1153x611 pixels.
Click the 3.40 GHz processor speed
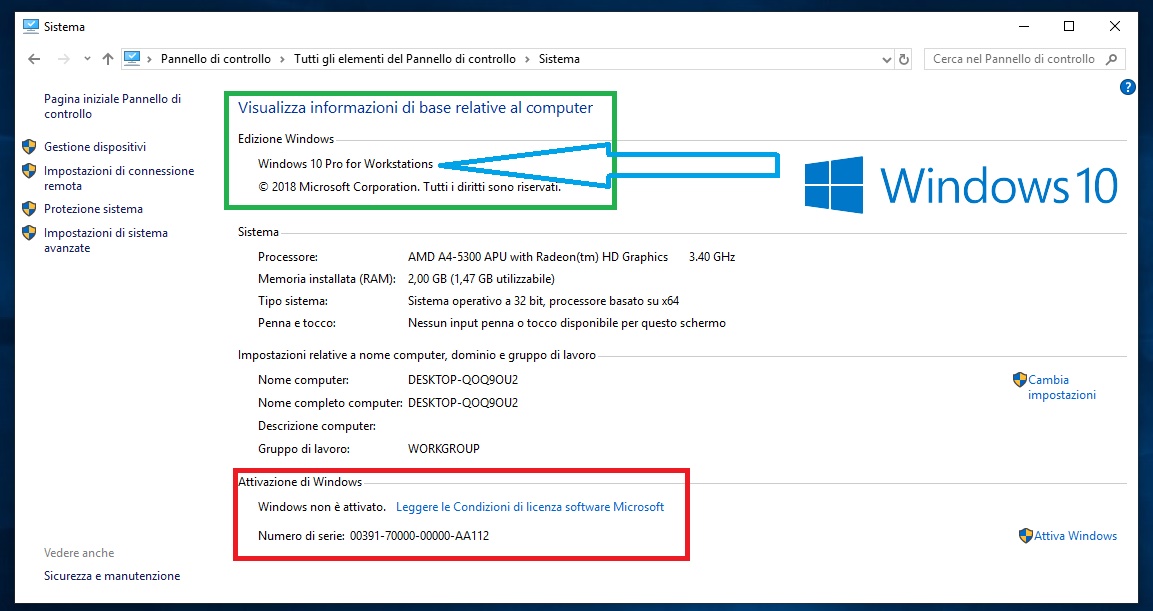tap(712, 257)
